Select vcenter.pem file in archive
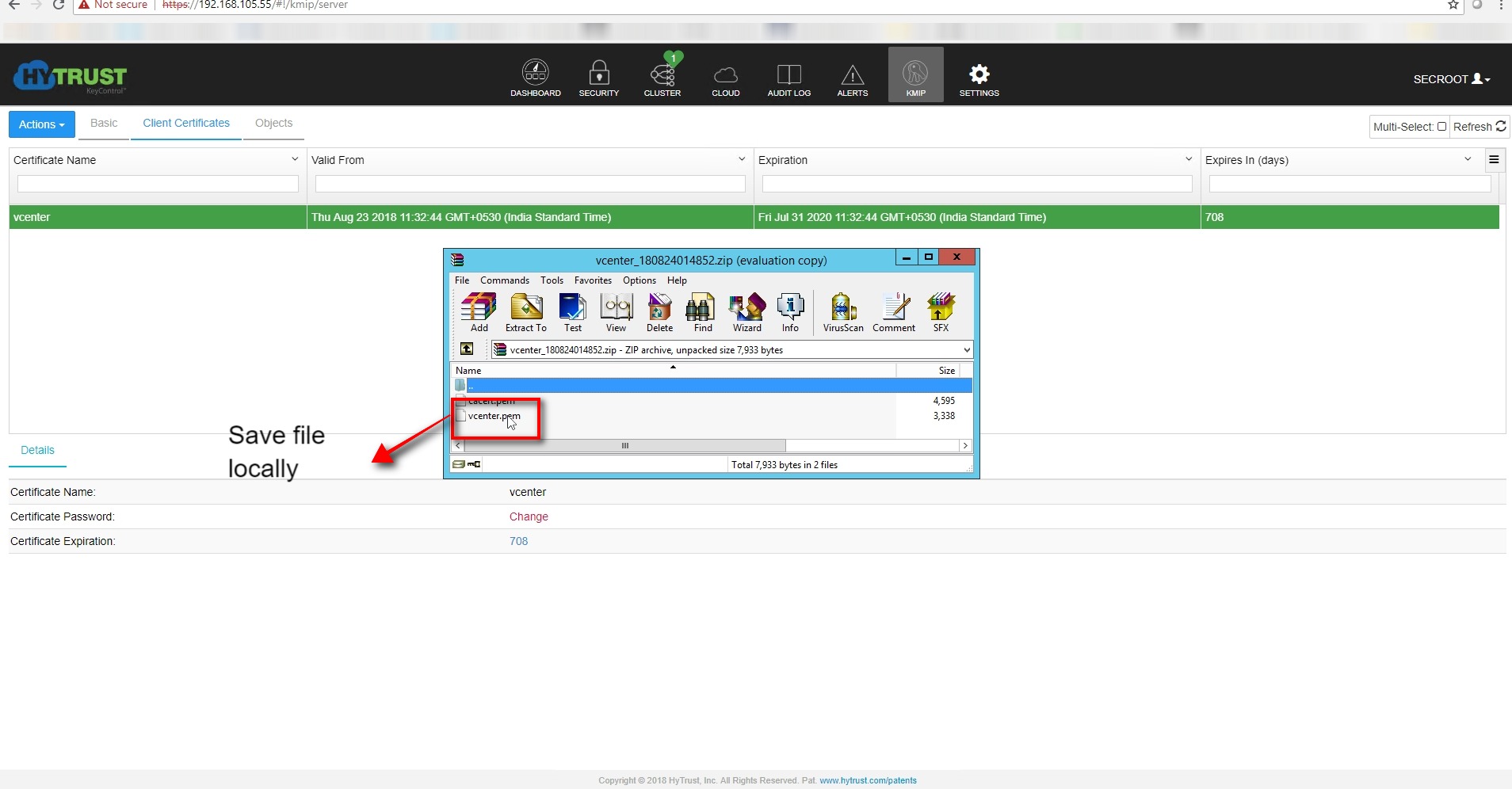The width and height of the screenshot is (1512, 789). [494, 416]
